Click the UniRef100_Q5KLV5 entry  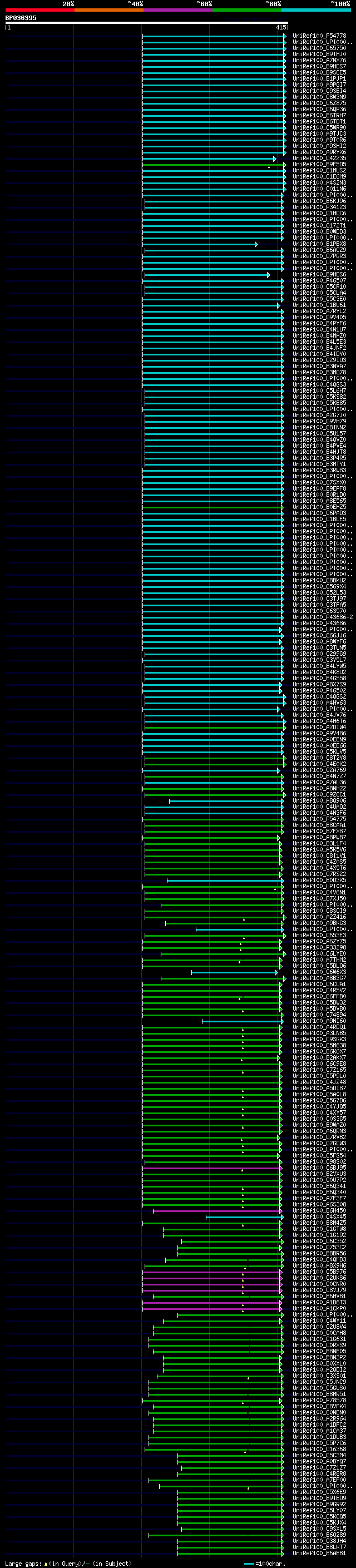[x=319, y=752]
